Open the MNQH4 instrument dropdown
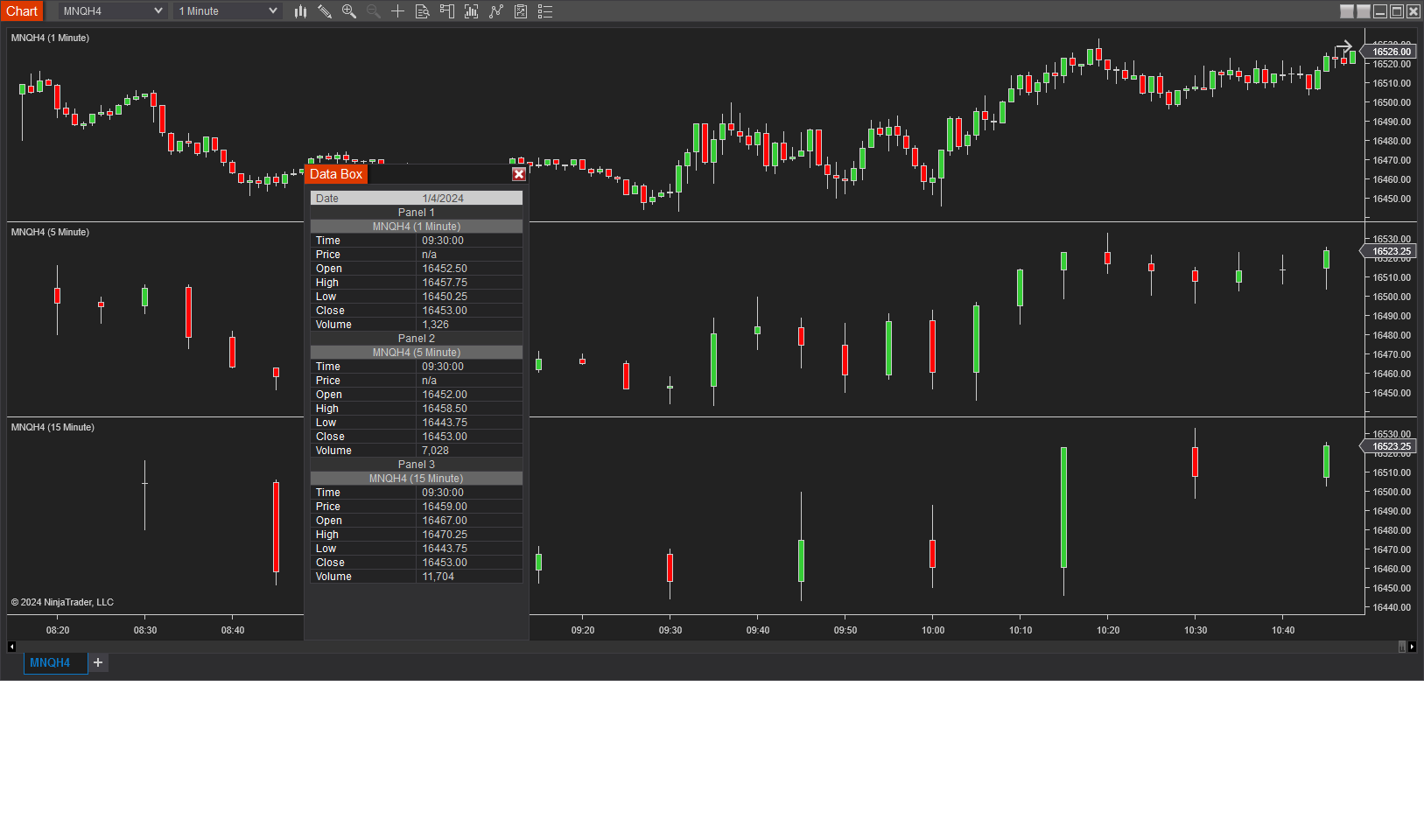Image resolution: width=1424 pixels, height=840 pixels. coord(113,11)
